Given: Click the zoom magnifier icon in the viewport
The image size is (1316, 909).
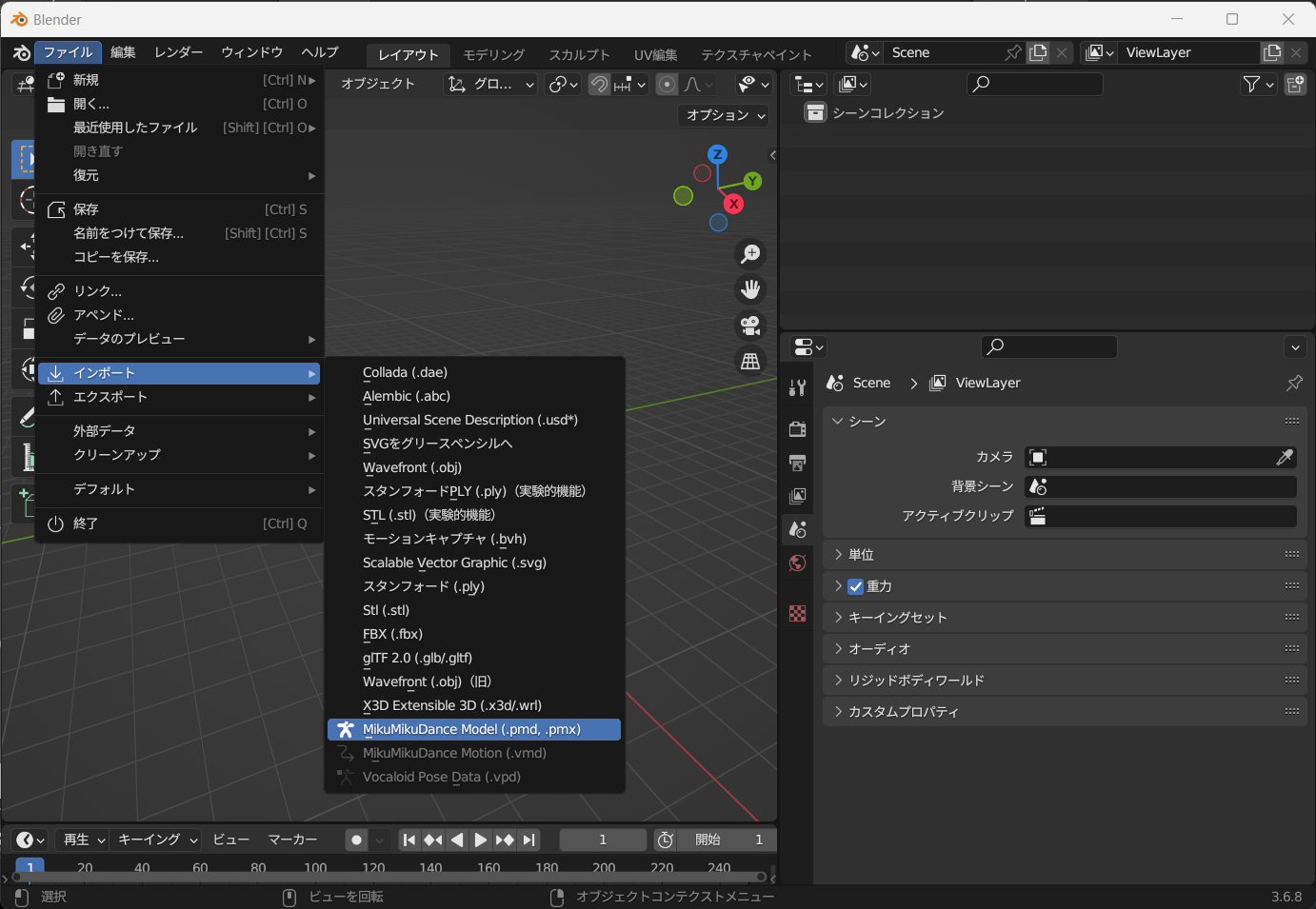Looking at the screenshot, I should [x=750, y=253].
